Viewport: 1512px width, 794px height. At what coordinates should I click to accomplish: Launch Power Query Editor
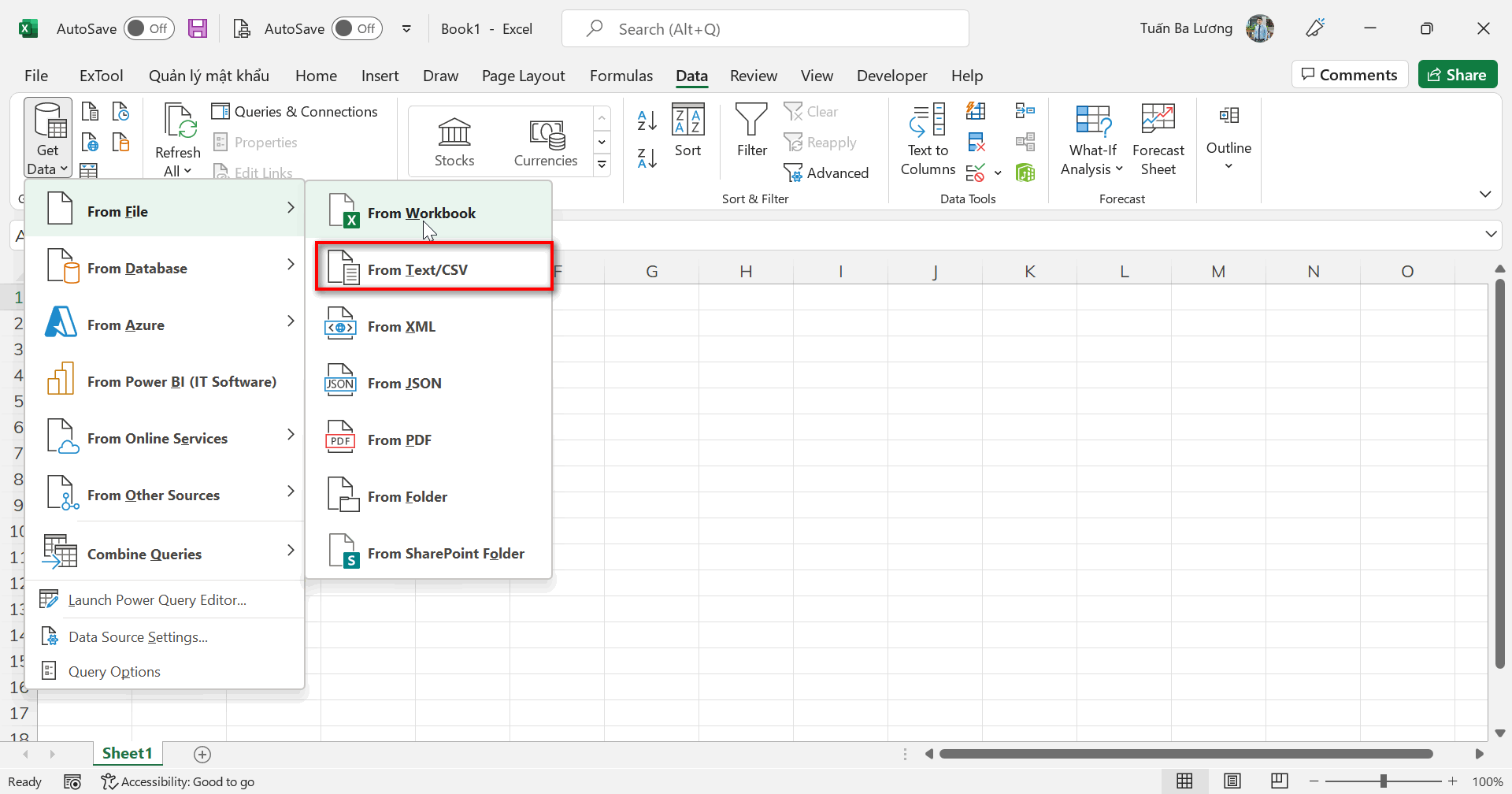coord(165,599)
